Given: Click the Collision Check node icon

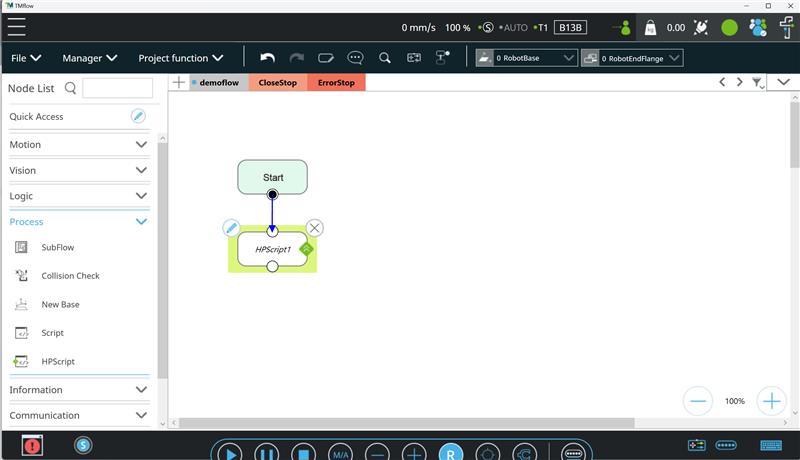Looking at the screenshot, I should [x=21, y=275].
